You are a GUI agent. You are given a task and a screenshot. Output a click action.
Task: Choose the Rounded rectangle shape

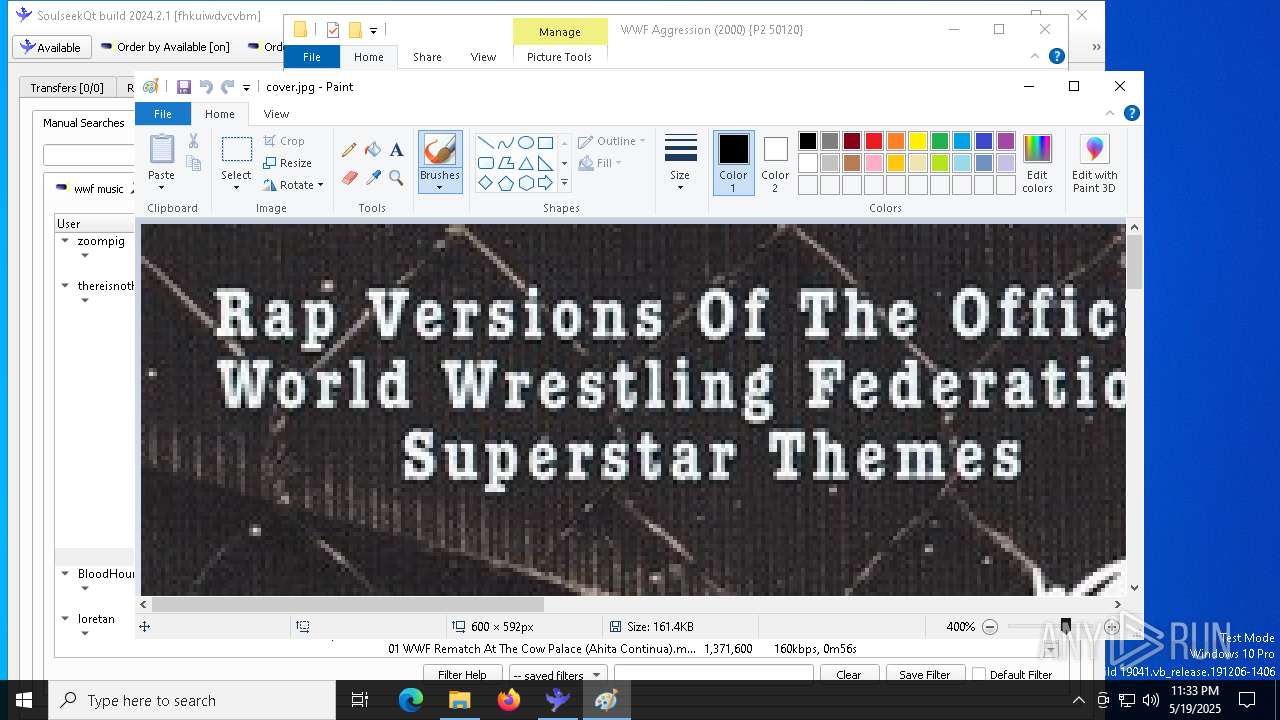coord(485,163)
